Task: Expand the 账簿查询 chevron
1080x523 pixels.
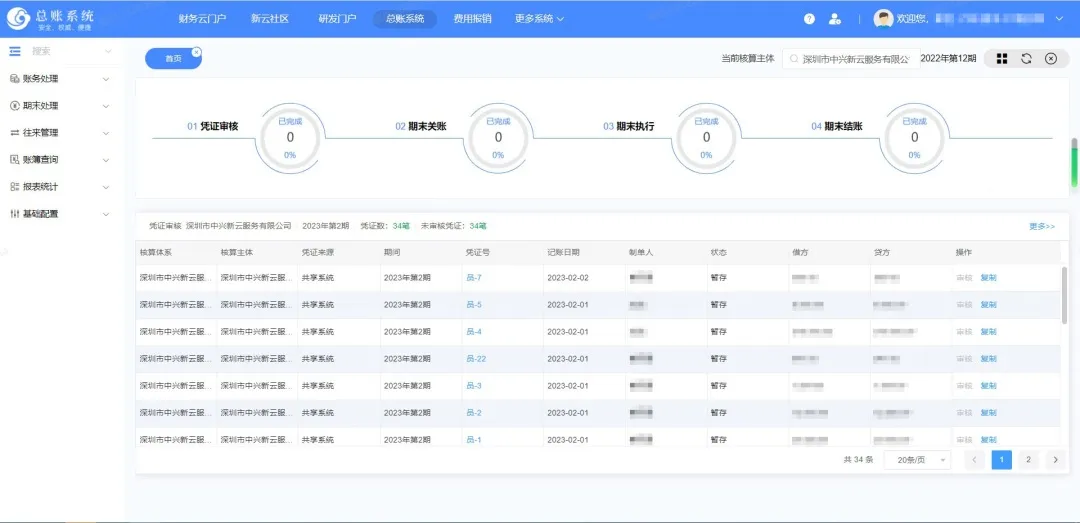Action: [106, 160]
